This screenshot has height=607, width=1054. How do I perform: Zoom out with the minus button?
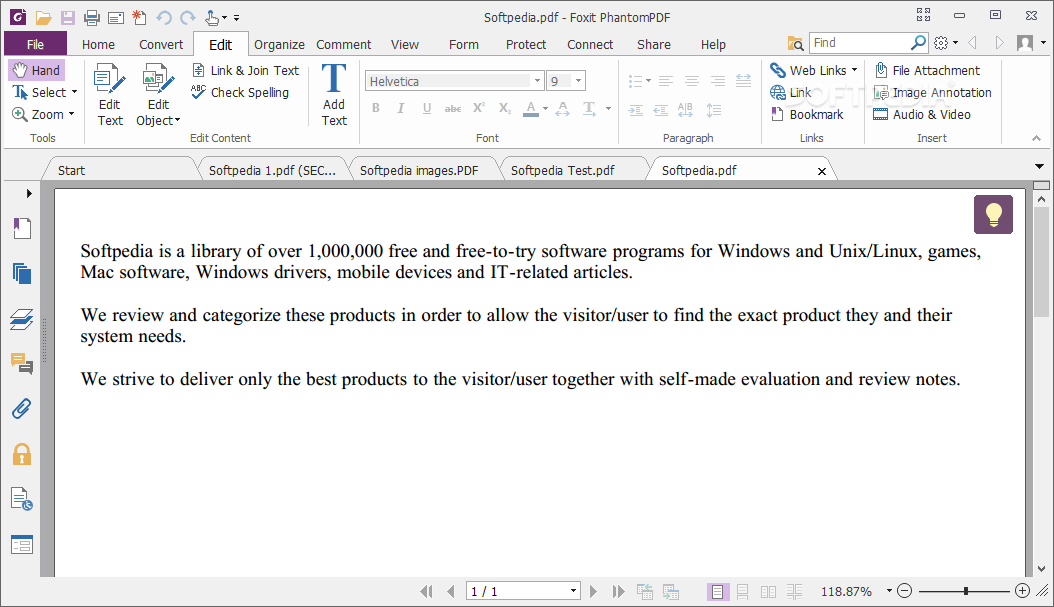(905, 591)
